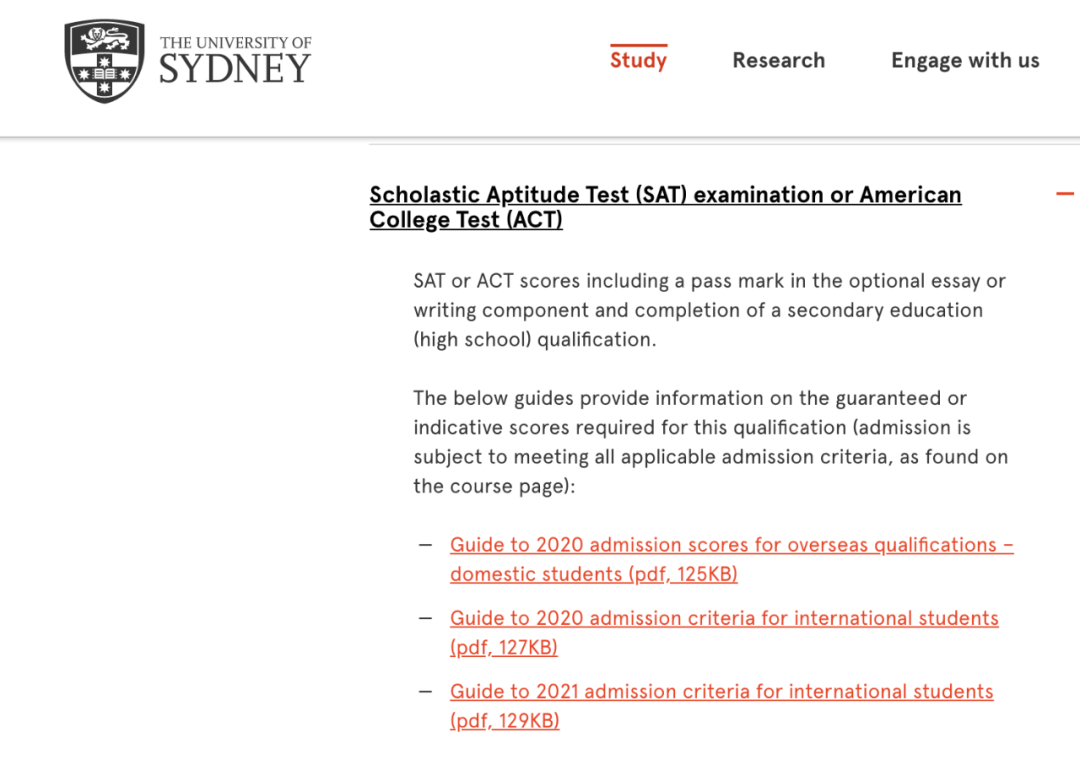
Task: Toggle the Scholastic Aptitude Test (SAT) accordion heading
Action: pos(665,195)
